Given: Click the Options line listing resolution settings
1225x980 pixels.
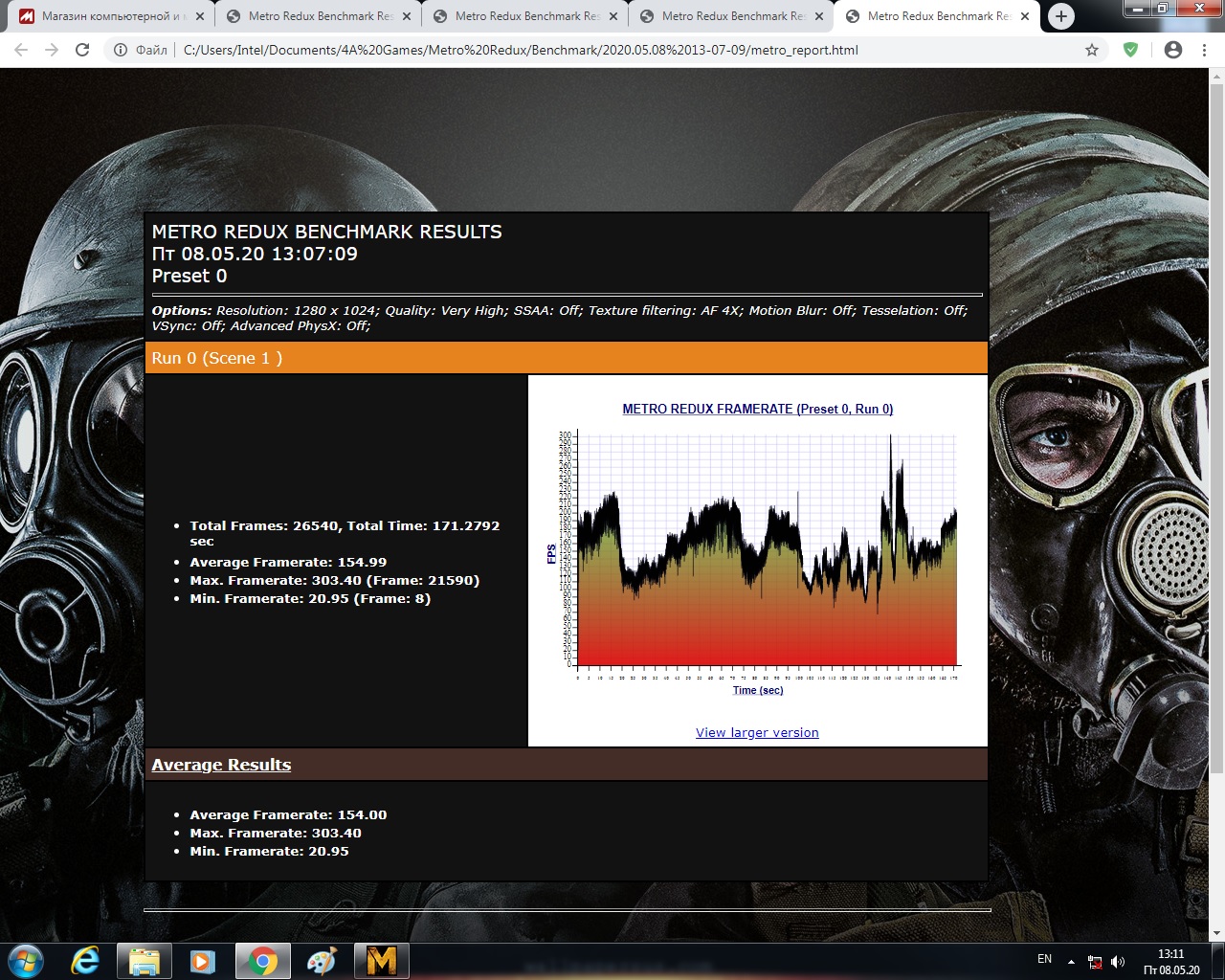Looking at the screenshot, I should coord(560,318).
